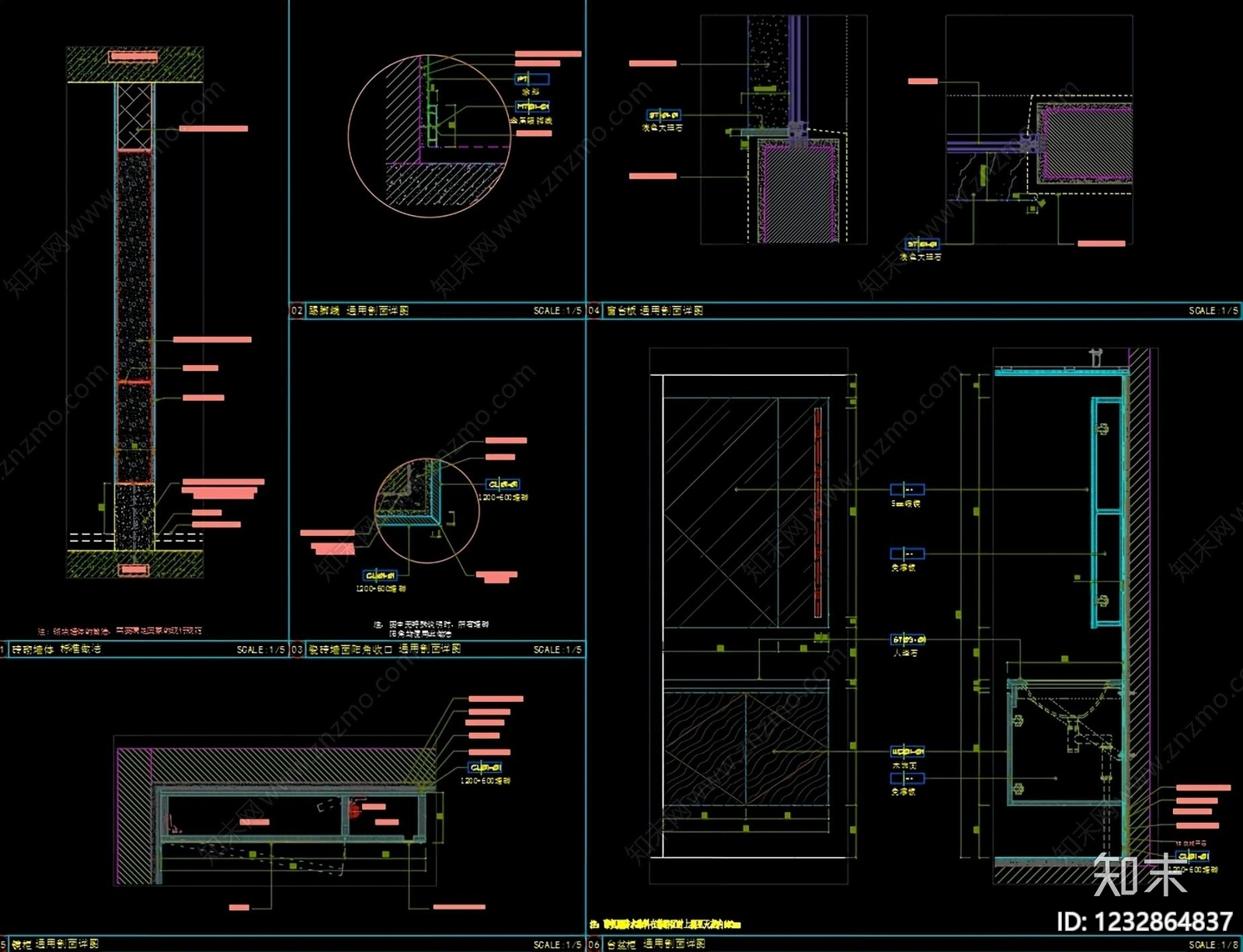Click the '04' drawing number marker
The width and height of the screenshot is (1243, 952).
click(594, 311)
